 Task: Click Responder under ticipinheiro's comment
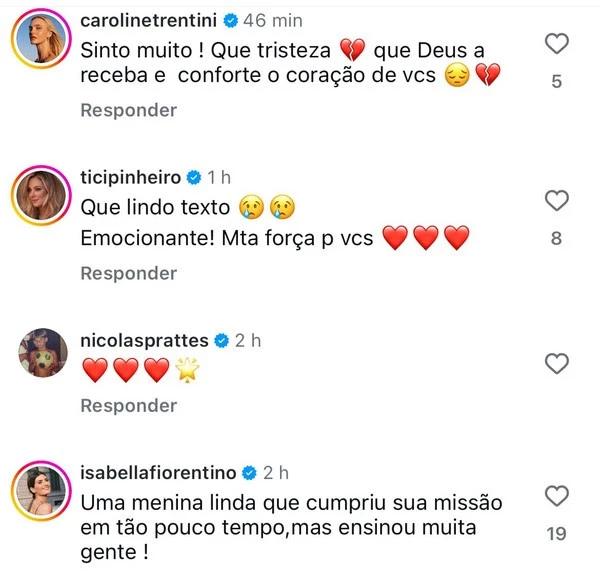point(128,273)
